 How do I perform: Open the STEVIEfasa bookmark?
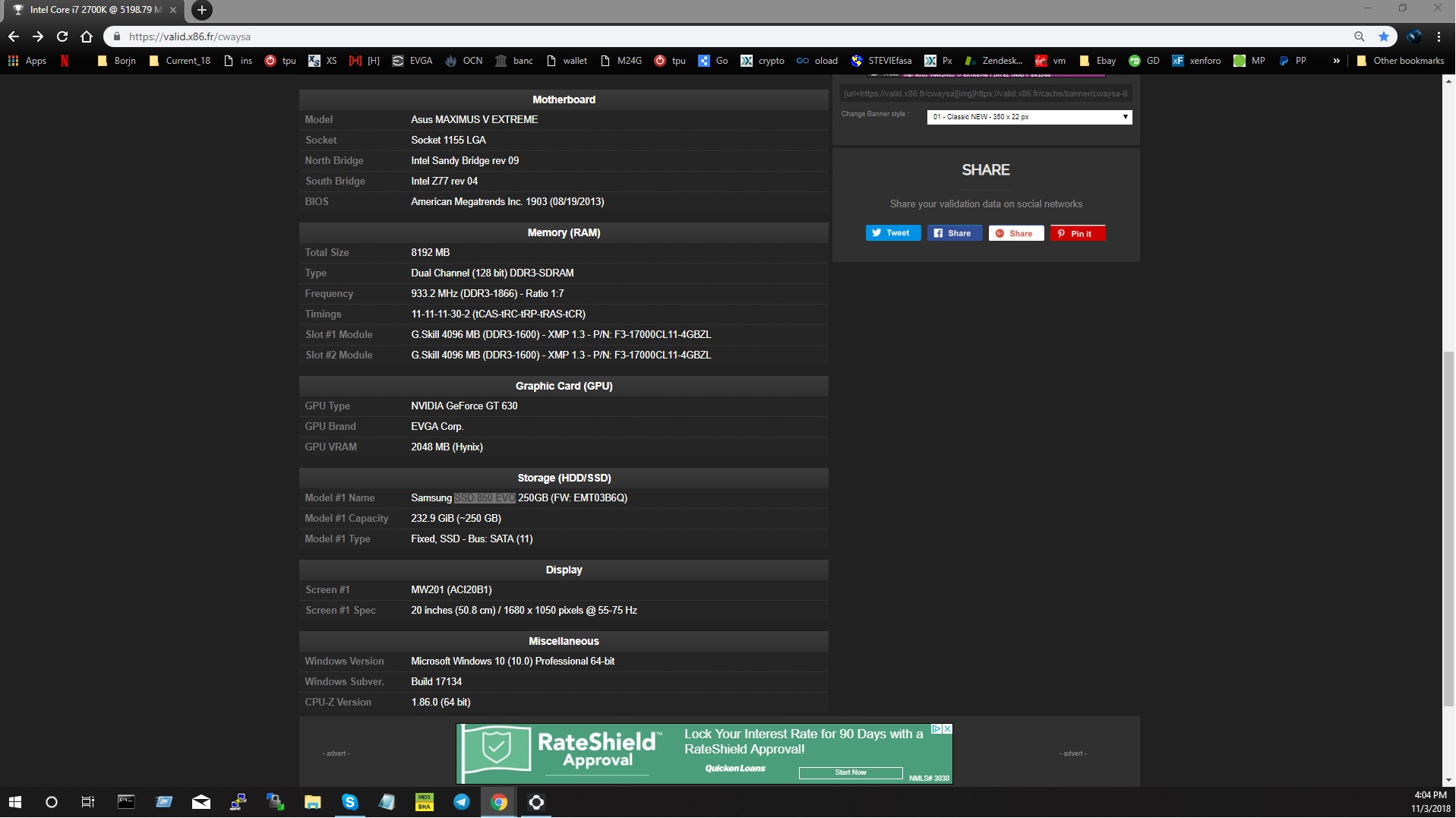pos(882,61)
